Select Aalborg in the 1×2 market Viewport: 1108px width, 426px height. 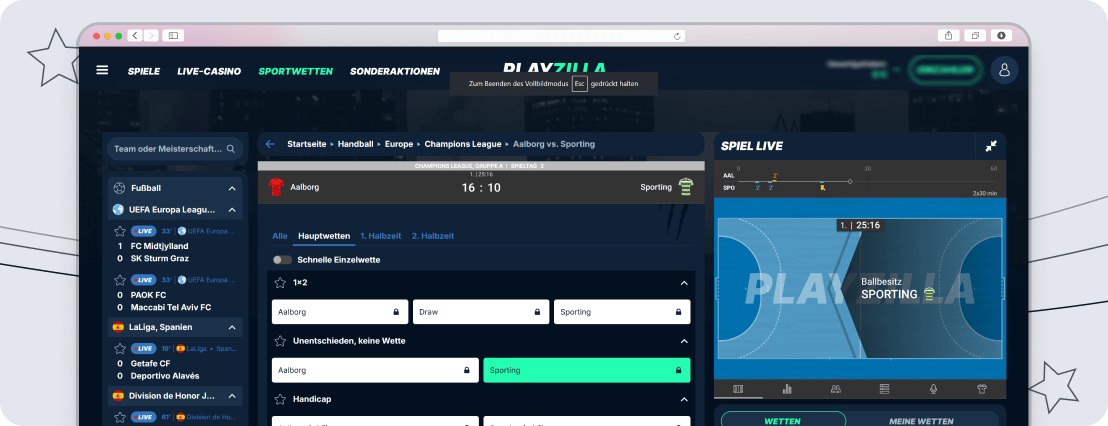tap(340, 312)
